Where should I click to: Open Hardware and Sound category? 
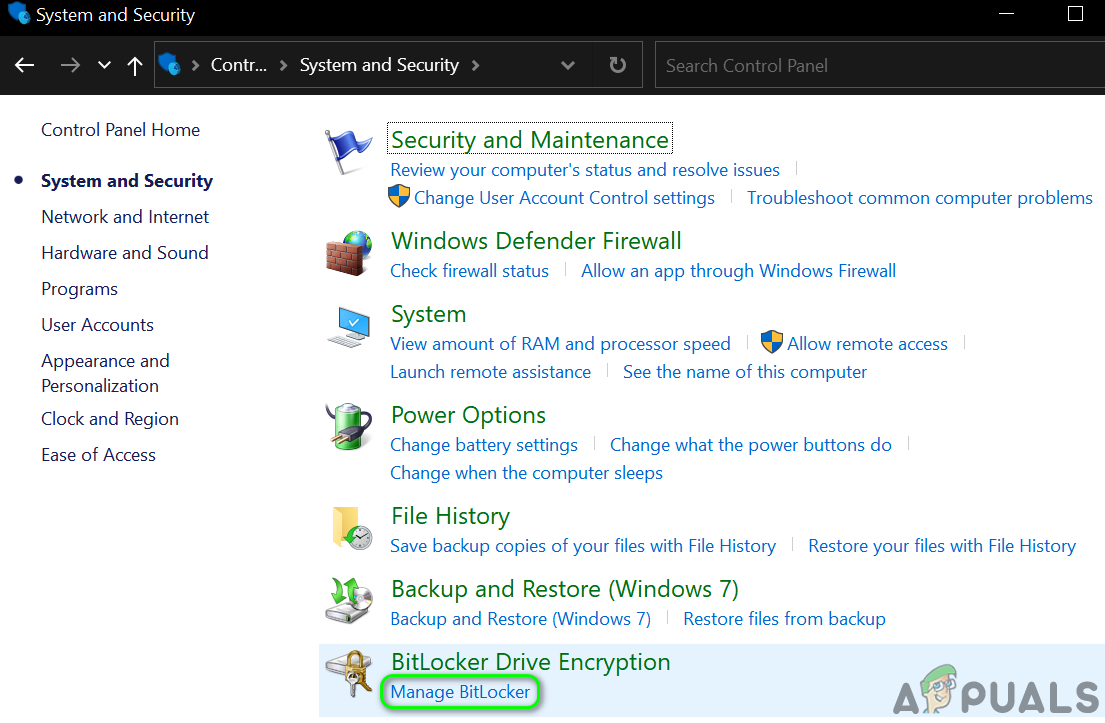tap(125, 253)
